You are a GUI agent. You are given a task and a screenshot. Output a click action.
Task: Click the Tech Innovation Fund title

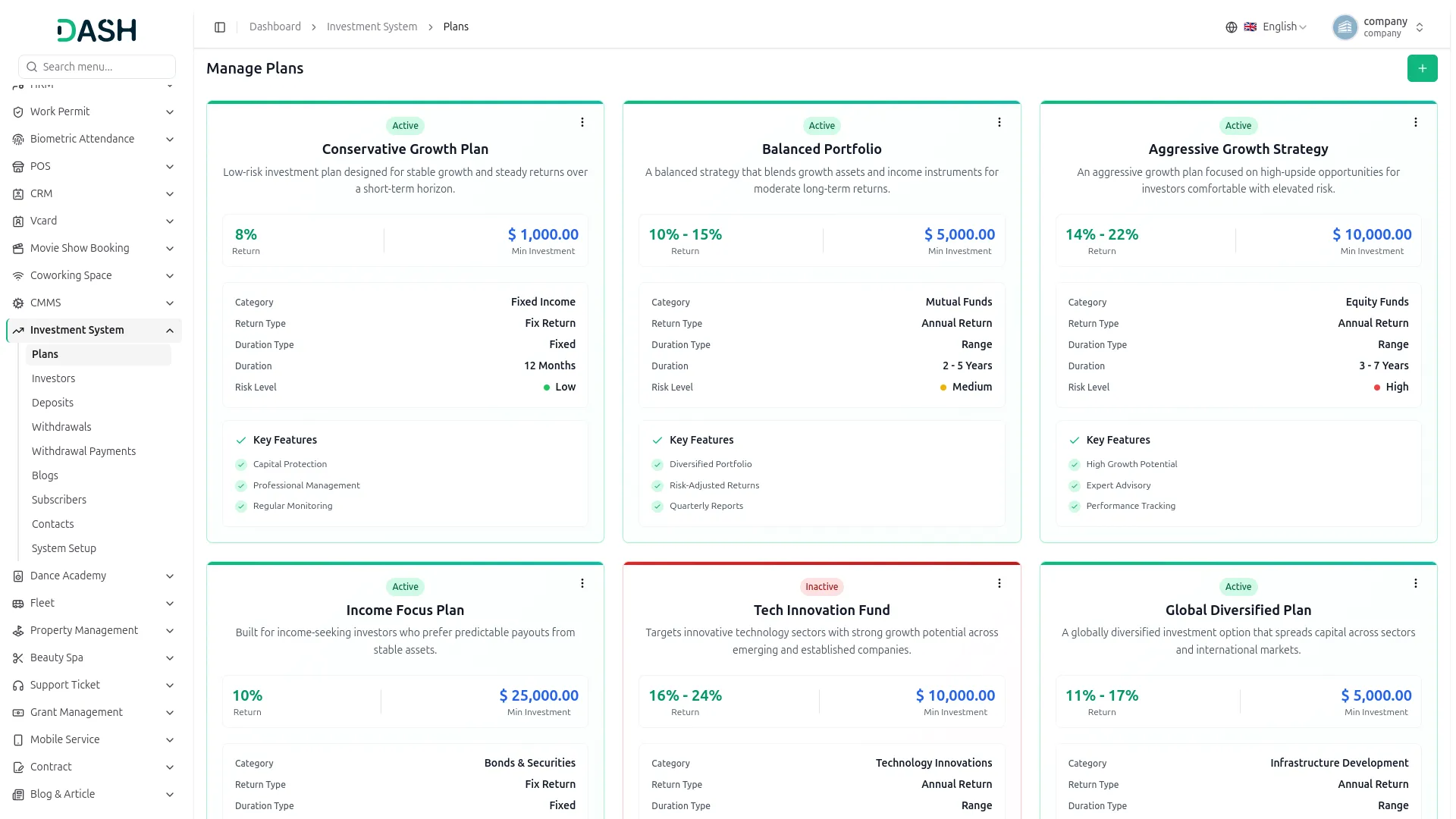(822, 610)
